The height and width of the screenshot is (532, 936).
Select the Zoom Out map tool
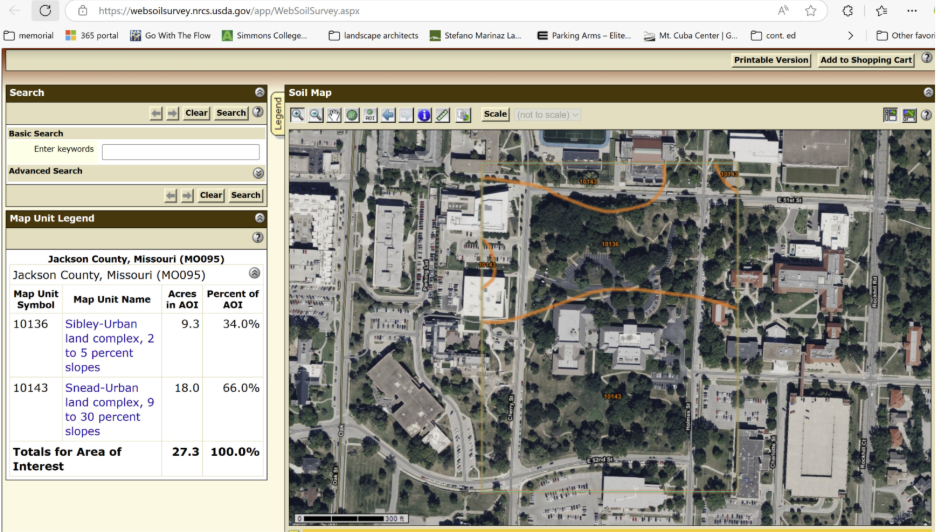pyautogui.click(x=316, y=115)
